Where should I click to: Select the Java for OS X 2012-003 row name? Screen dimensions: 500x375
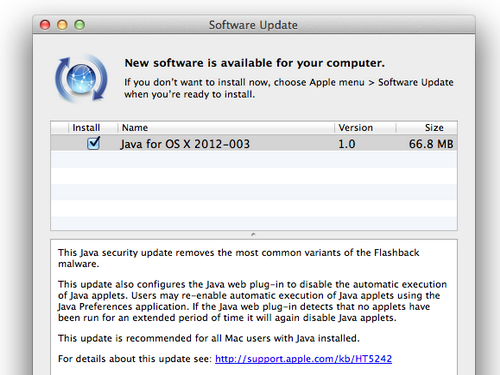click(185, 144)
